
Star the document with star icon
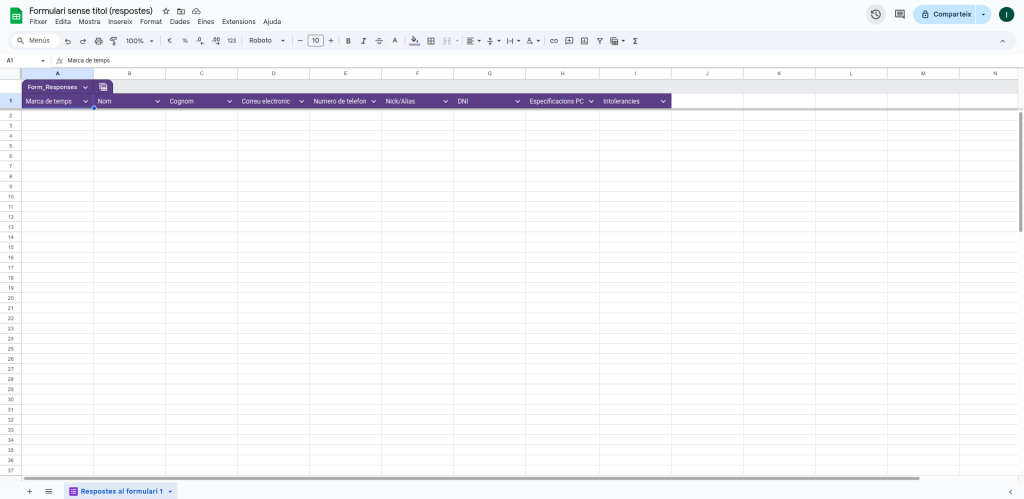(x=166, y=10)
